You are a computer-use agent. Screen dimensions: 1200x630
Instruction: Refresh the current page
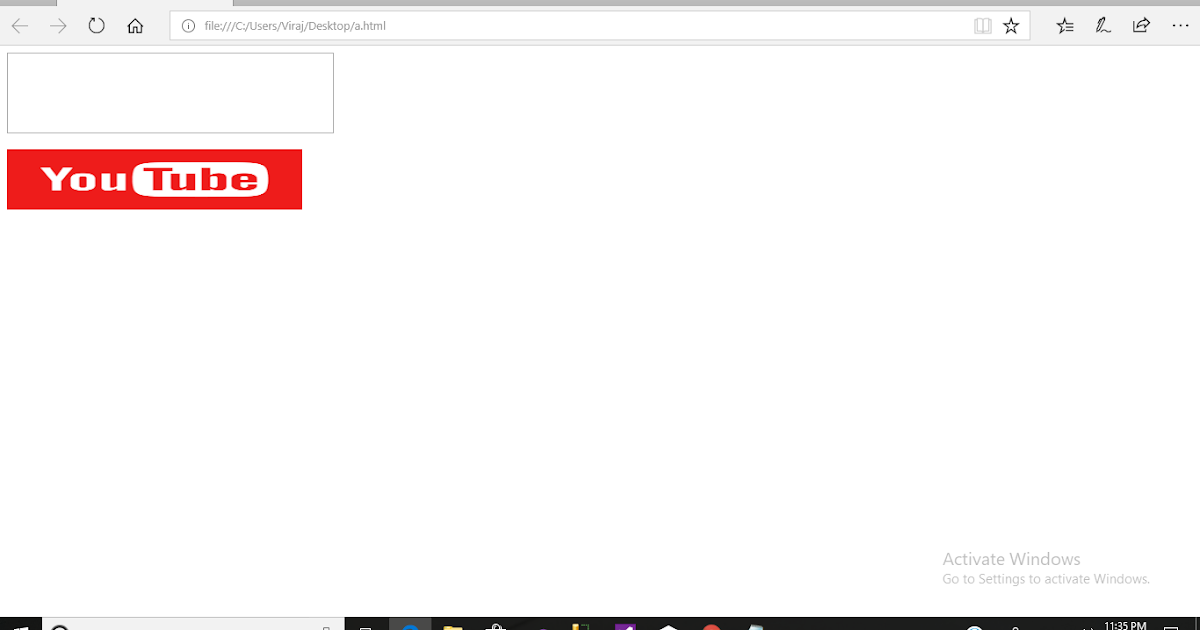(96, 26)
